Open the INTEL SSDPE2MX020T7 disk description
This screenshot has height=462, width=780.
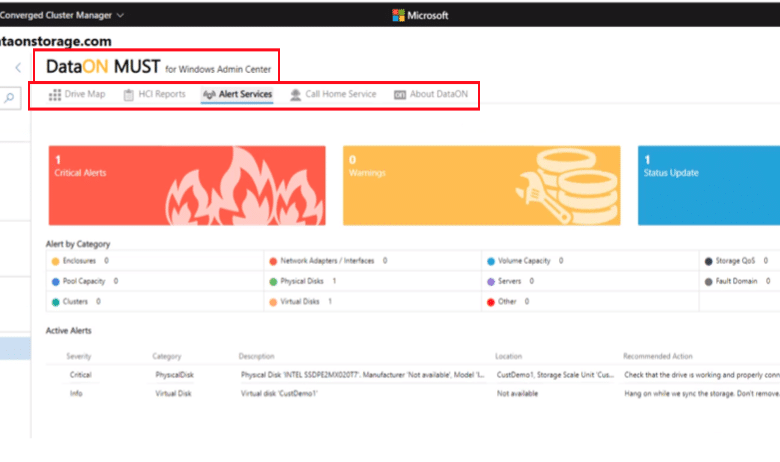363,375
